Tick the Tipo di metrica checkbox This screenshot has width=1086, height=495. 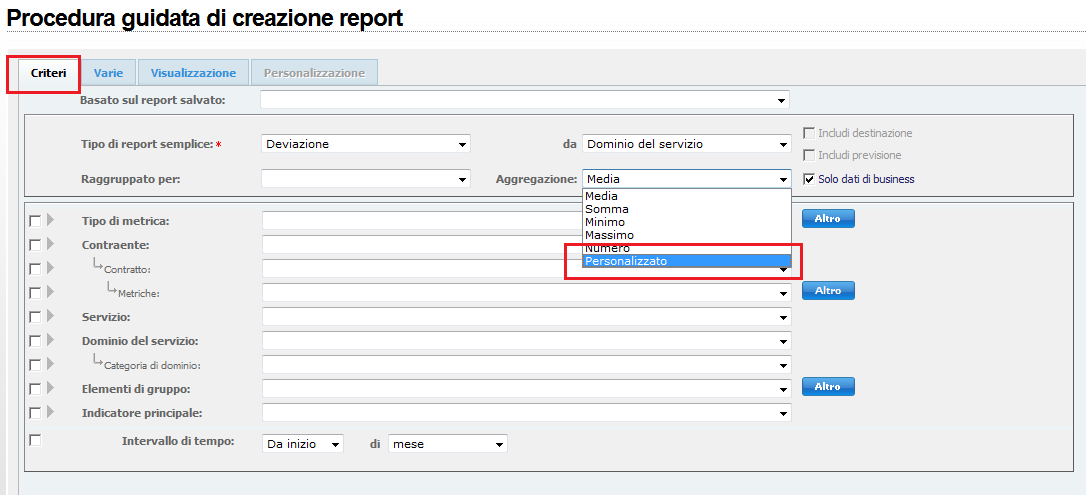[x=36, y=220]
